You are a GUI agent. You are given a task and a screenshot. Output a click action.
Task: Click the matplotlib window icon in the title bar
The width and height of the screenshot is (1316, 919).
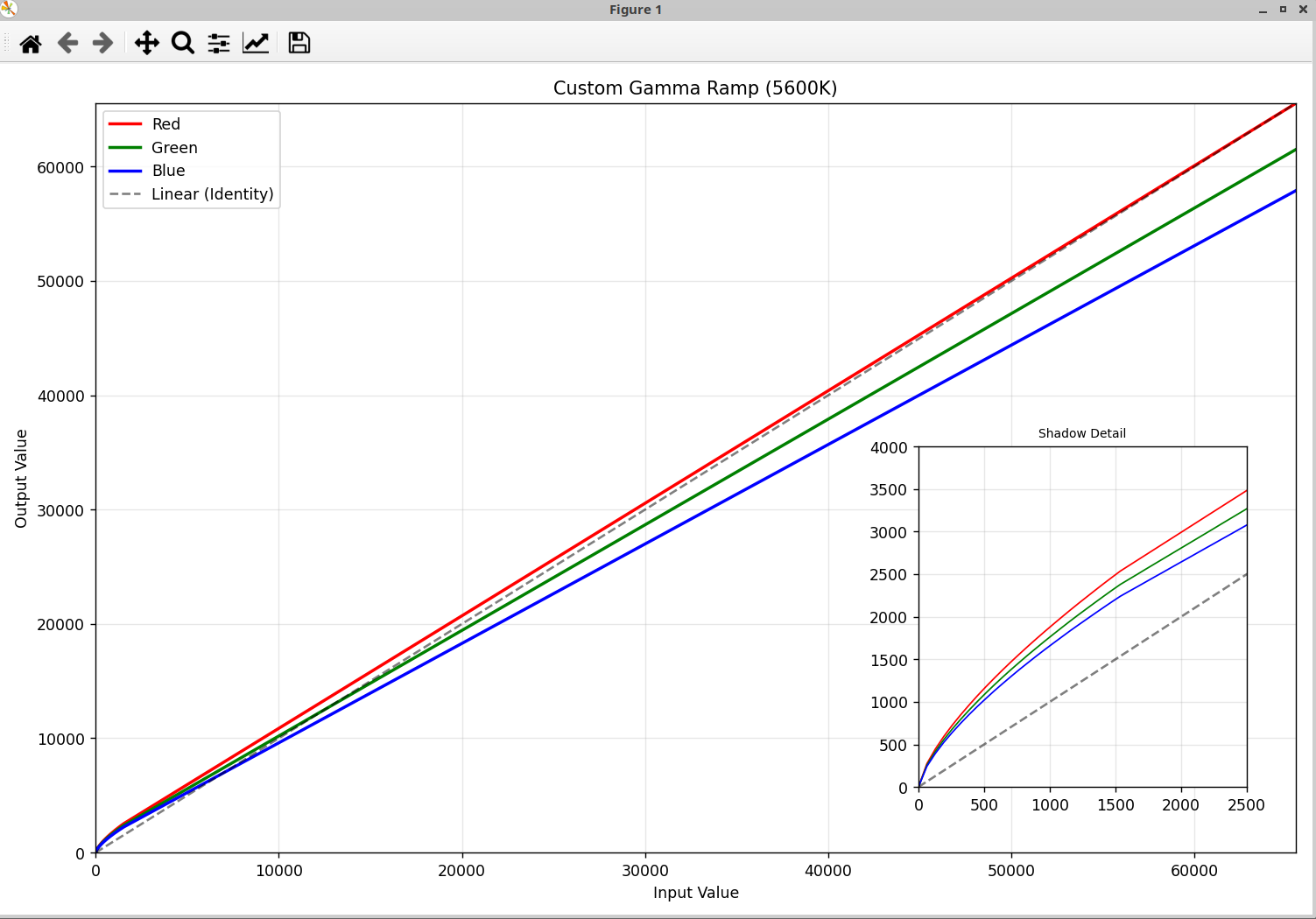tap(9, 10)
